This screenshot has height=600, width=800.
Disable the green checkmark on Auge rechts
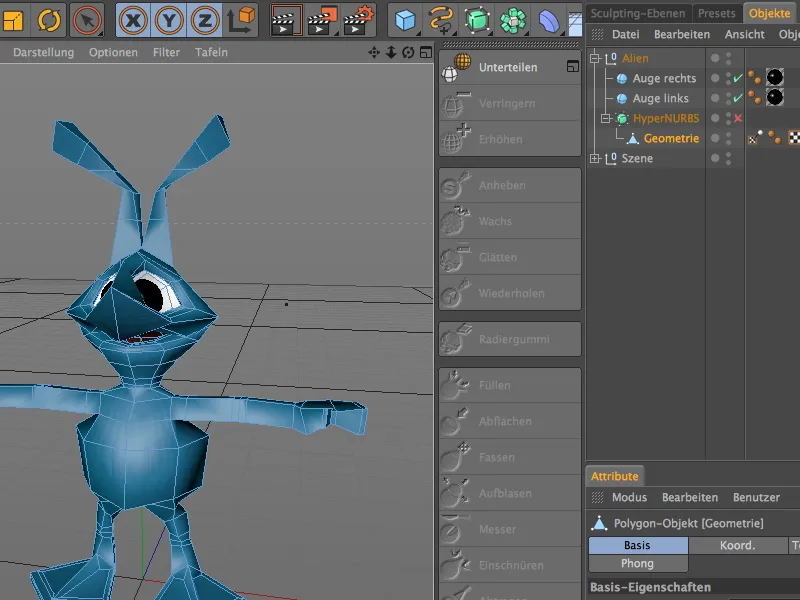tap(737, 78)
